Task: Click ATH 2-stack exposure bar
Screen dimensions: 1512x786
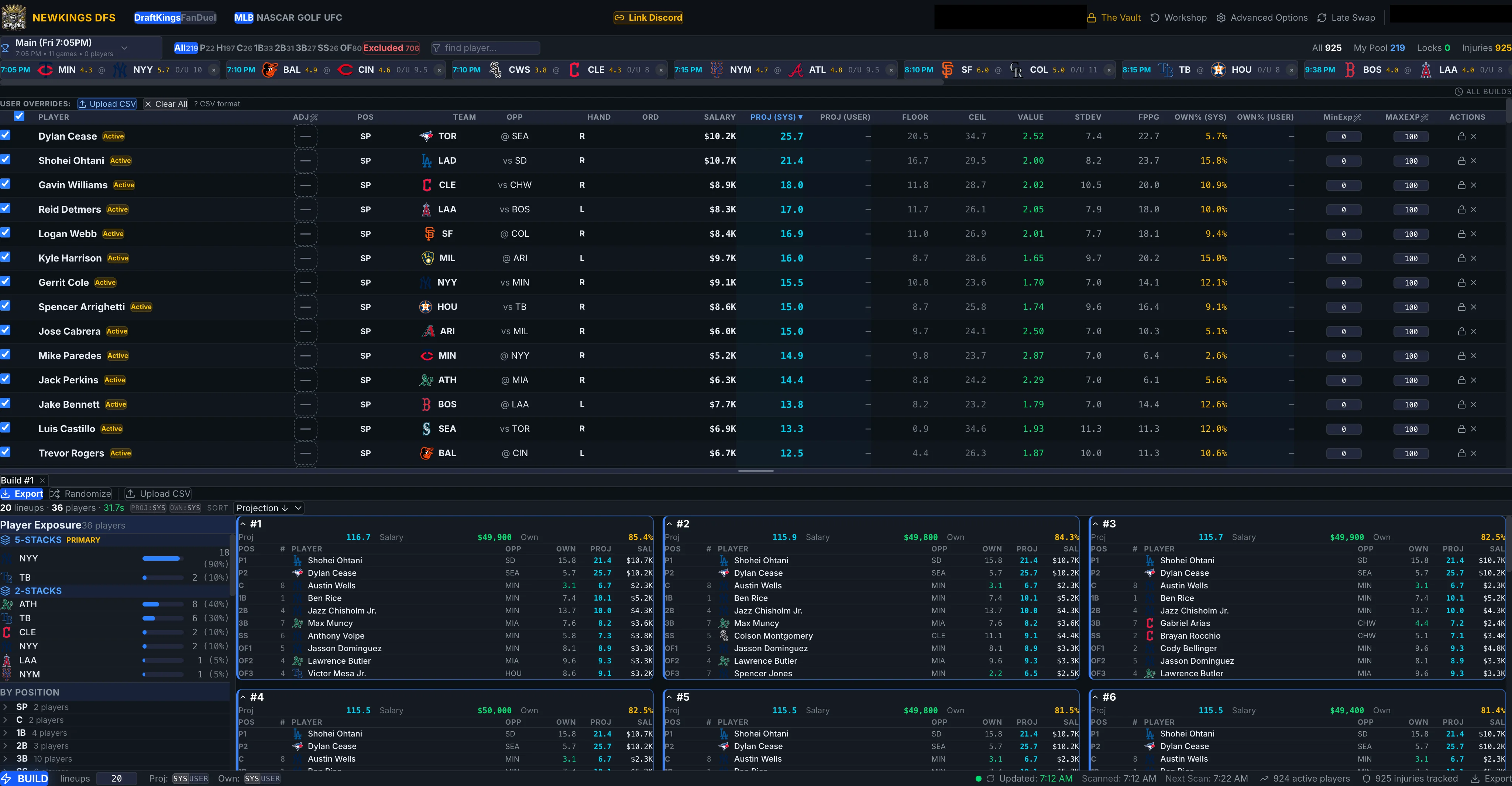Action: click(163, 605)
